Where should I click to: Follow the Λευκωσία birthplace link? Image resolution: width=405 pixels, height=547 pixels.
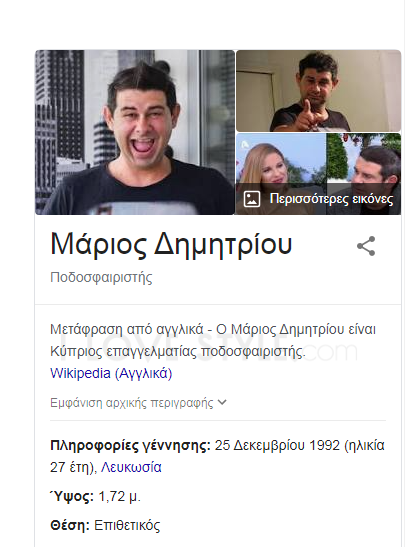point(131,467)
